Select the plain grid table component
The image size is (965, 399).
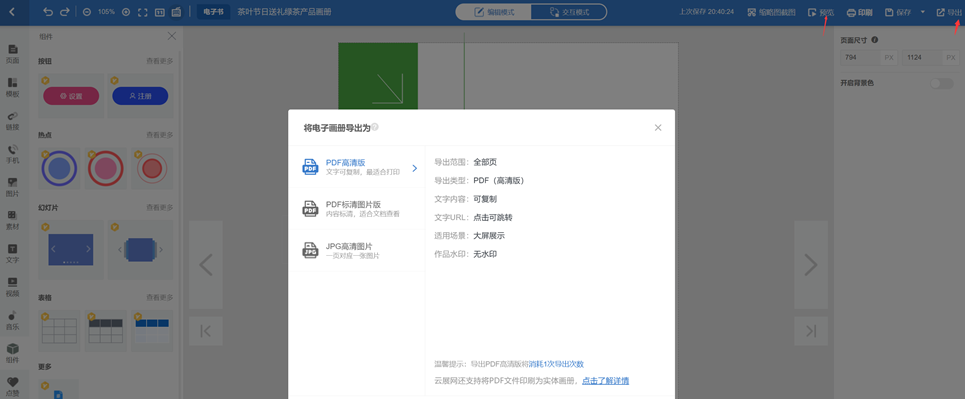tap(59, 331)
